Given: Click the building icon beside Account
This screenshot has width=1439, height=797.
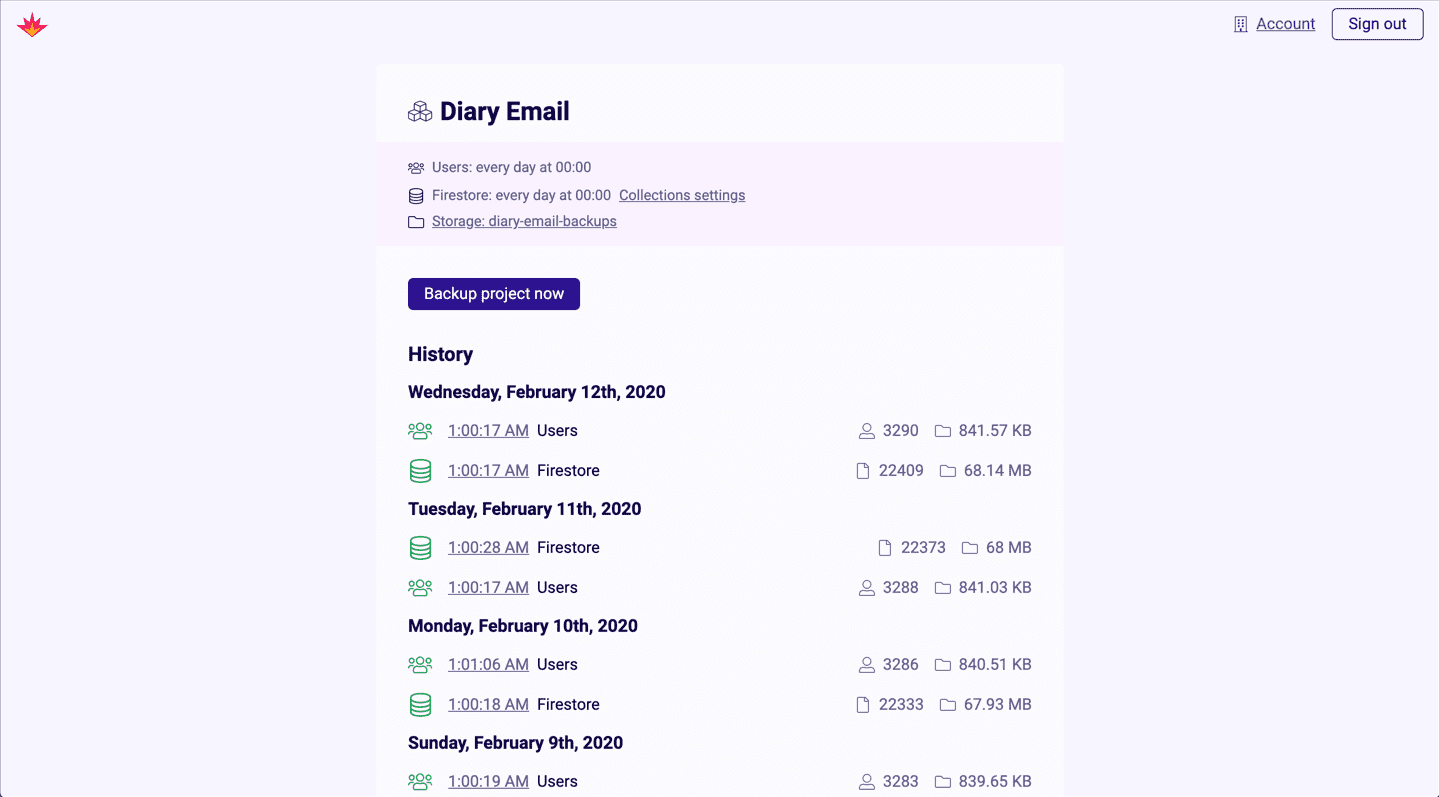Looking at the screenshot, I should pyautogui.click(x=1240, y=25).
